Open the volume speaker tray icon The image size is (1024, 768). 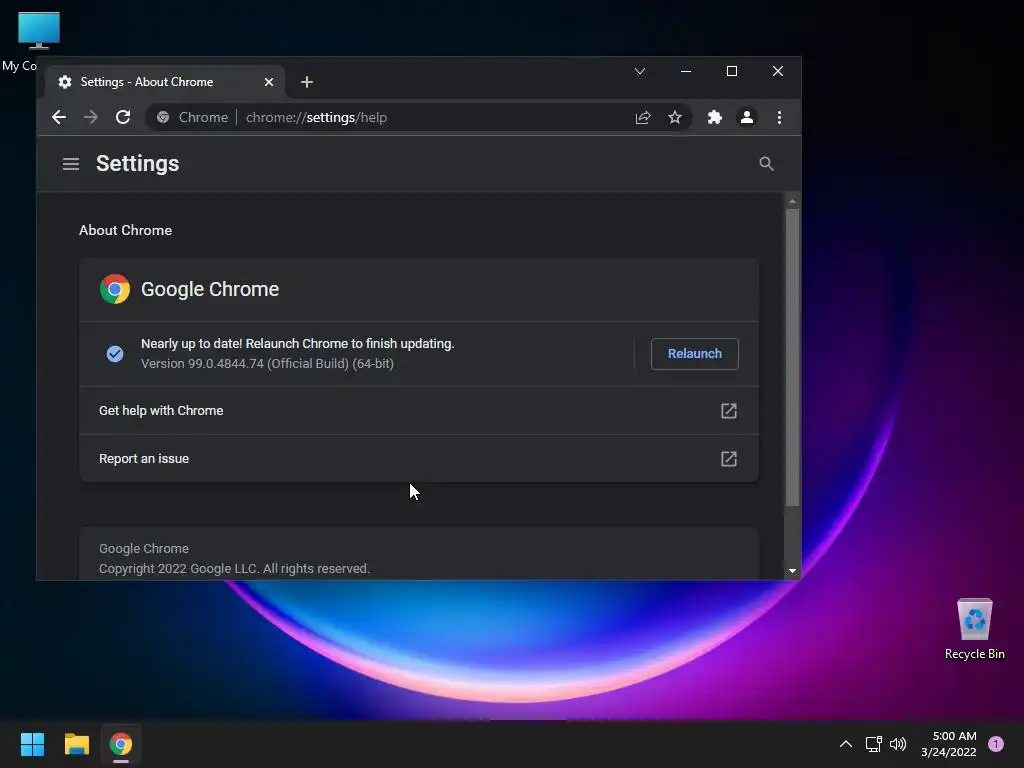point(898,744)
